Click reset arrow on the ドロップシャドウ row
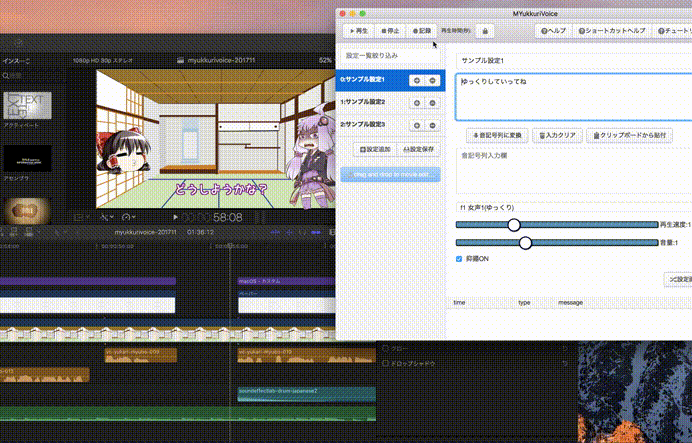The height and width of the screenshot is (443, 692). tap(565, 364)
